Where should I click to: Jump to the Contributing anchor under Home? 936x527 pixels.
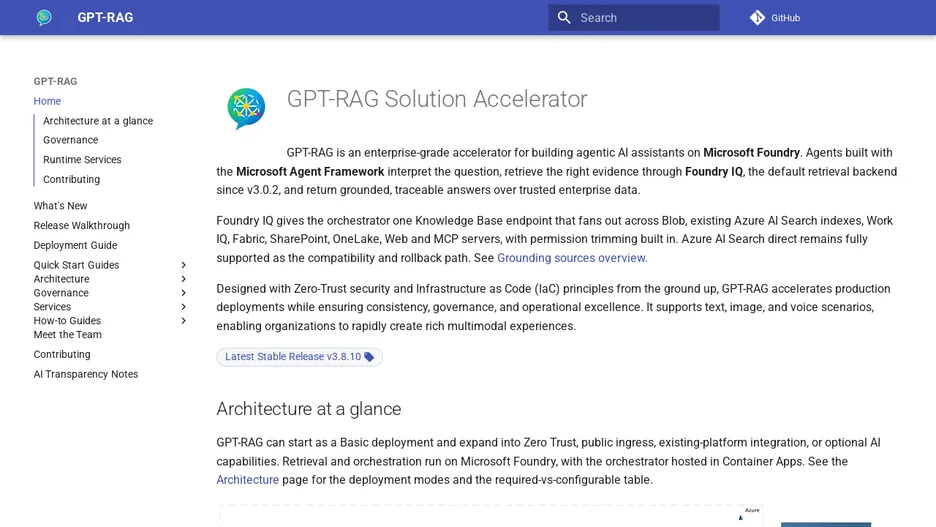71,179
